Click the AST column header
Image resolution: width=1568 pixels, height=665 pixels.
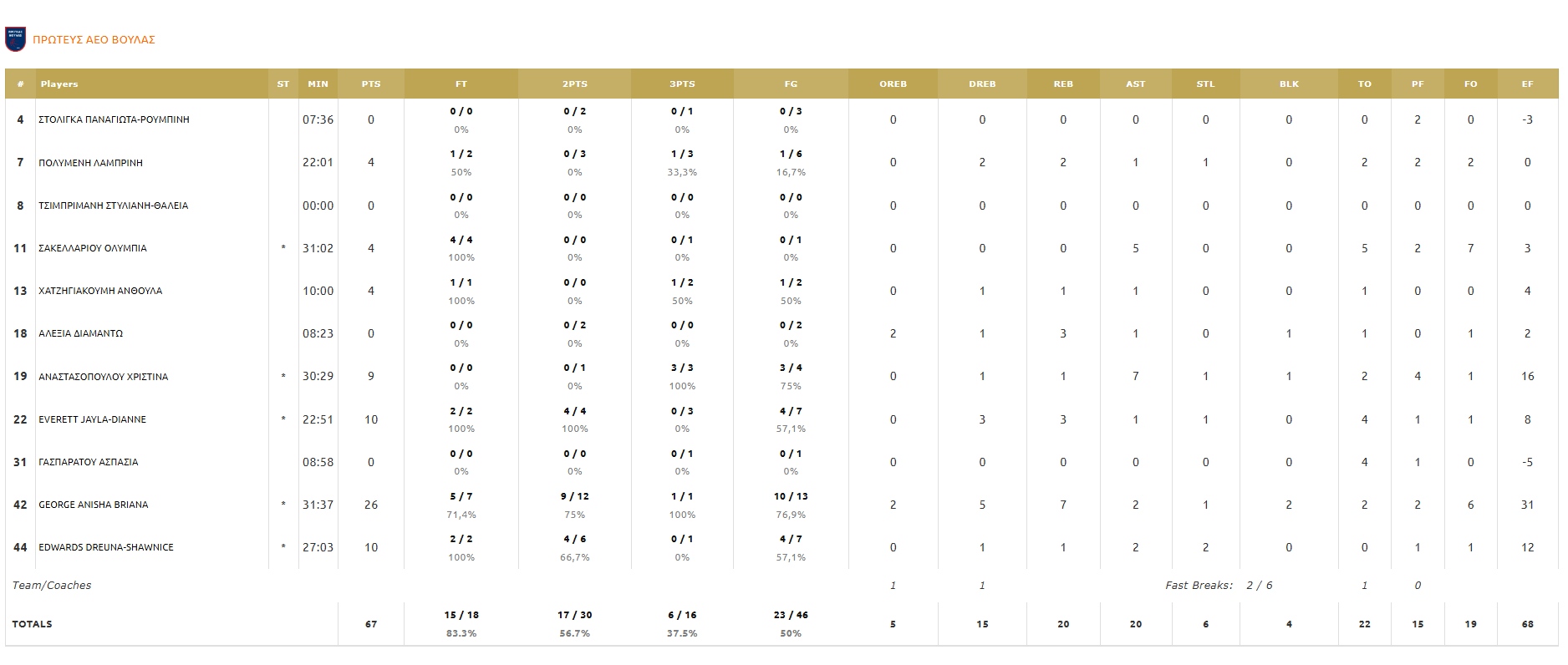point(1135,84)
